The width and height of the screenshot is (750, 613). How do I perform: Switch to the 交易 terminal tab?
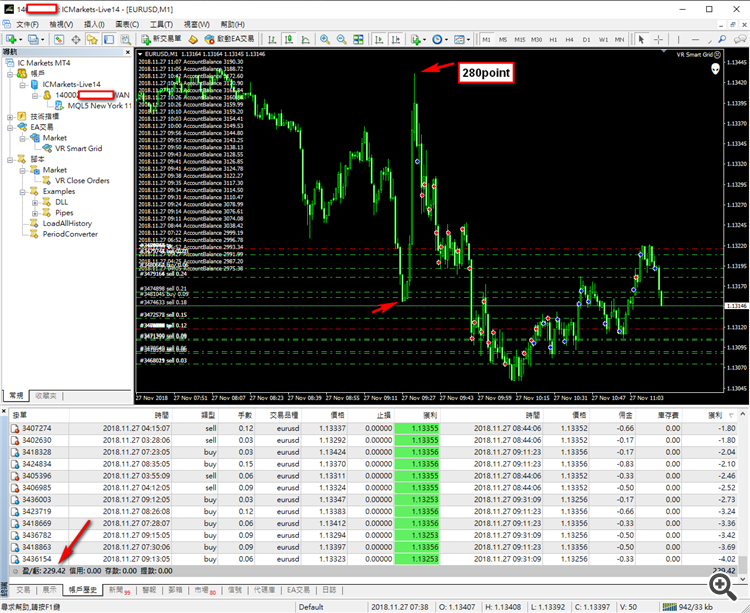tap(23, 590)
